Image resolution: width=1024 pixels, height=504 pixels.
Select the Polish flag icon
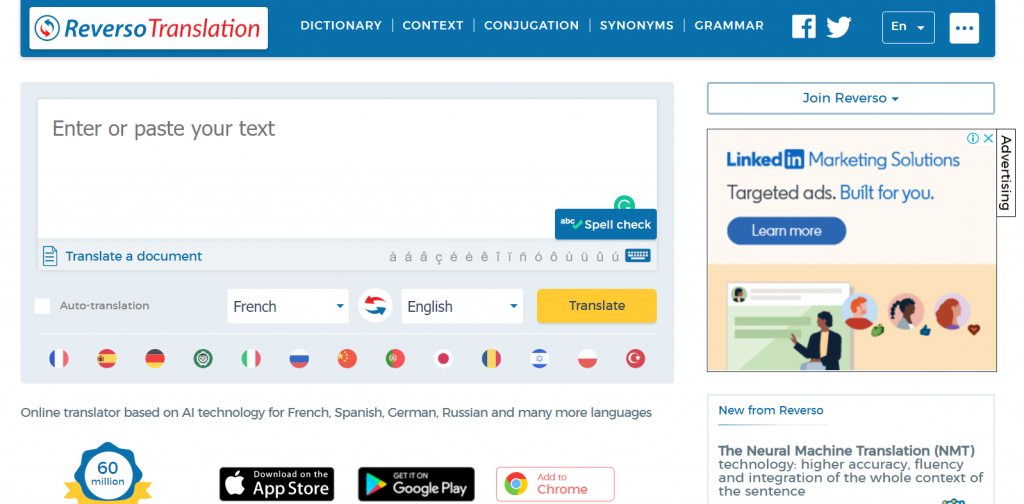pos(588,358)
